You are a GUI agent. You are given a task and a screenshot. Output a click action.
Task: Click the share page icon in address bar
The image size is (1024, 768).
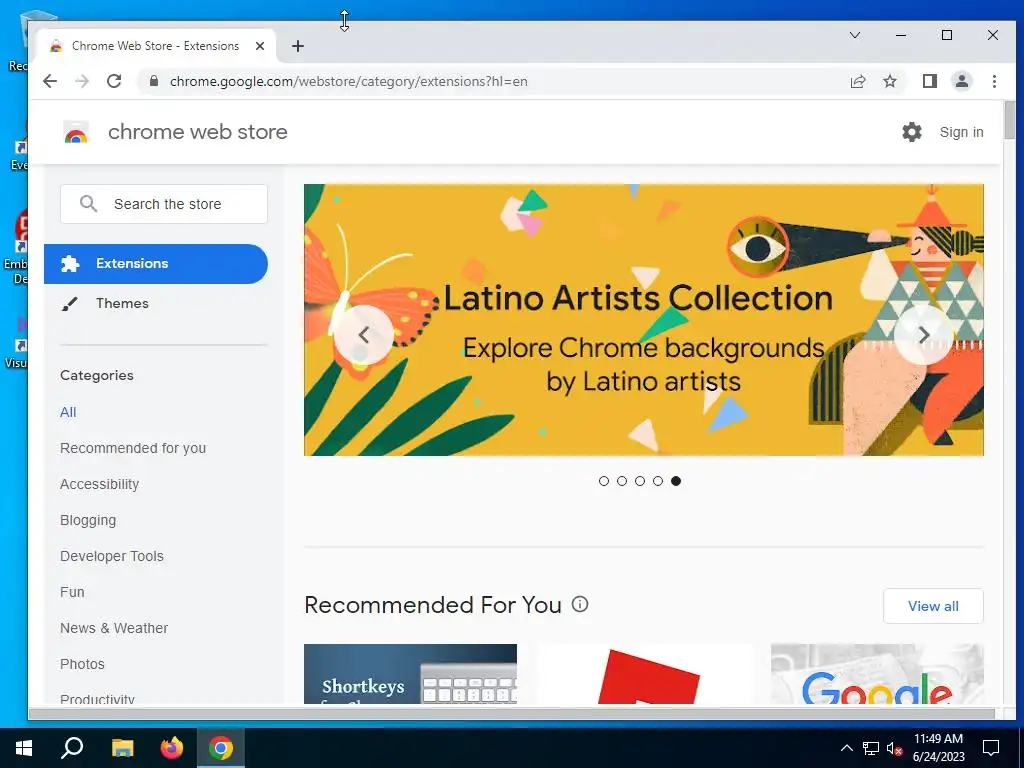coord(857,81)
